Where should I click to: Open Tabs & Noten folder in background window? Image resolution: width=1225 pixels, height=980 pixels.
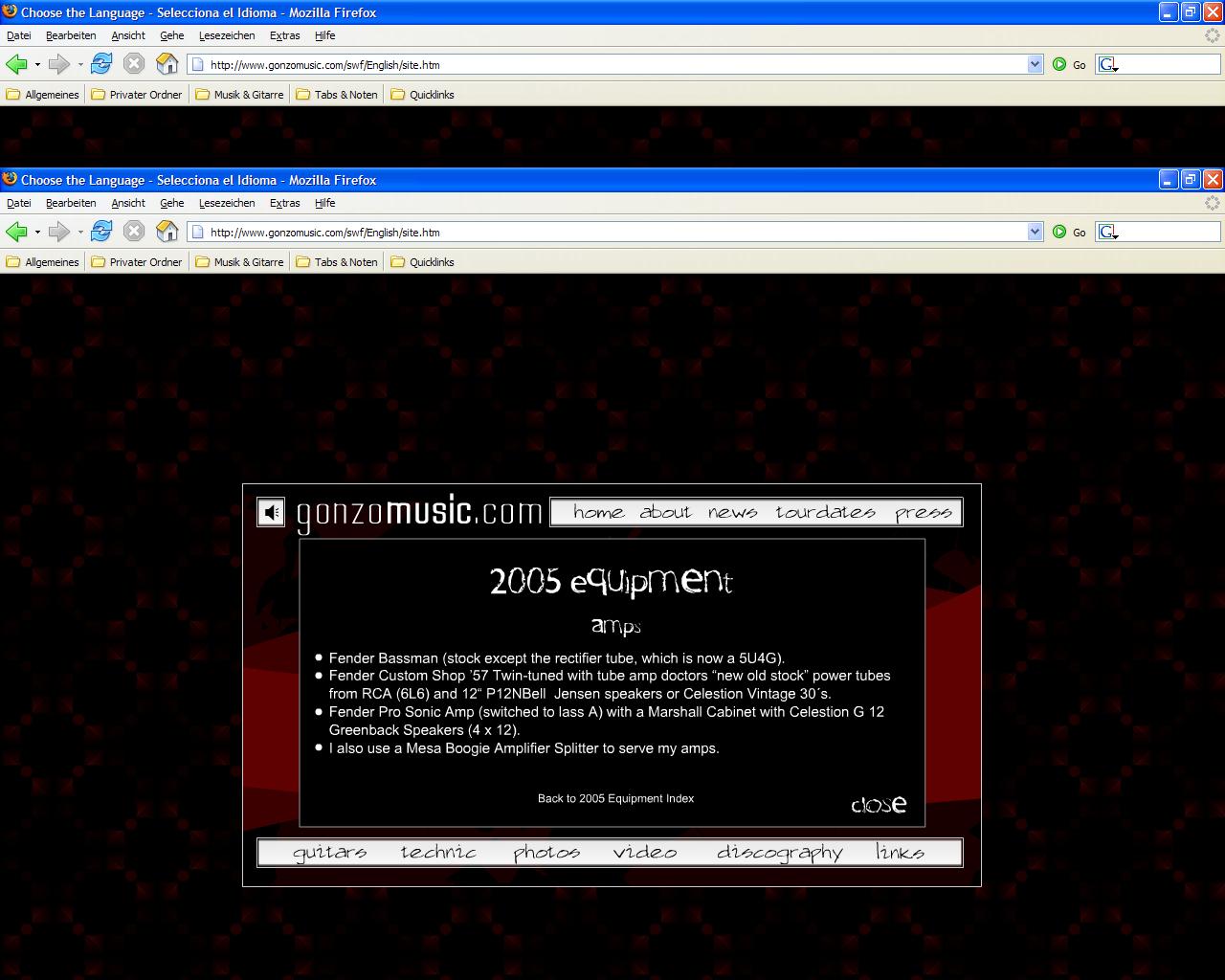(336, 95)
